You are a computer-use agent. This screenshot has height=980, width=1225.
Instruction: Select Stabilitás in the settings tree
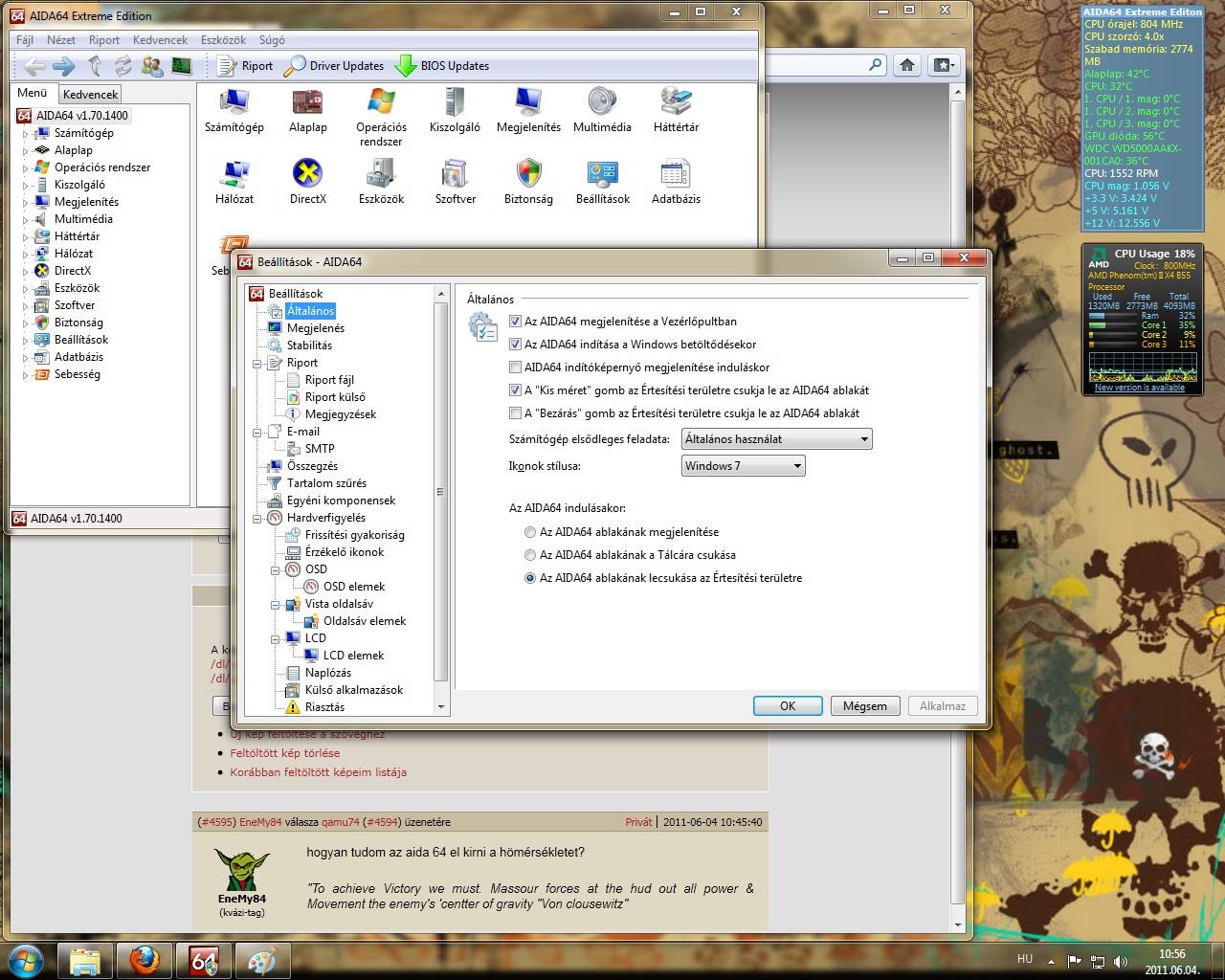(309, 345)
